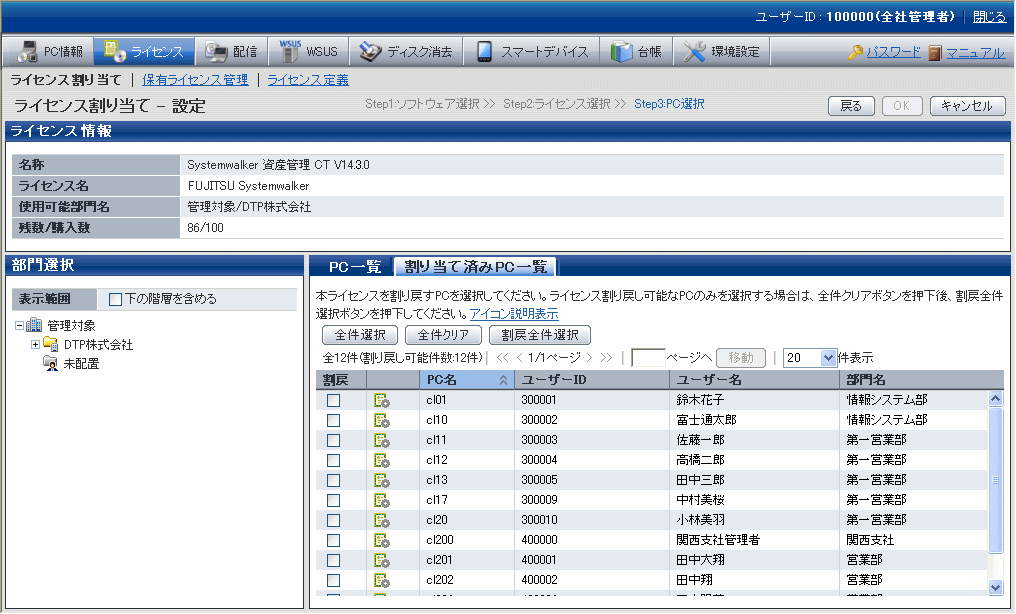Click the license status icon for cl202
The image size is (1016, 614).
pos(382,581)
